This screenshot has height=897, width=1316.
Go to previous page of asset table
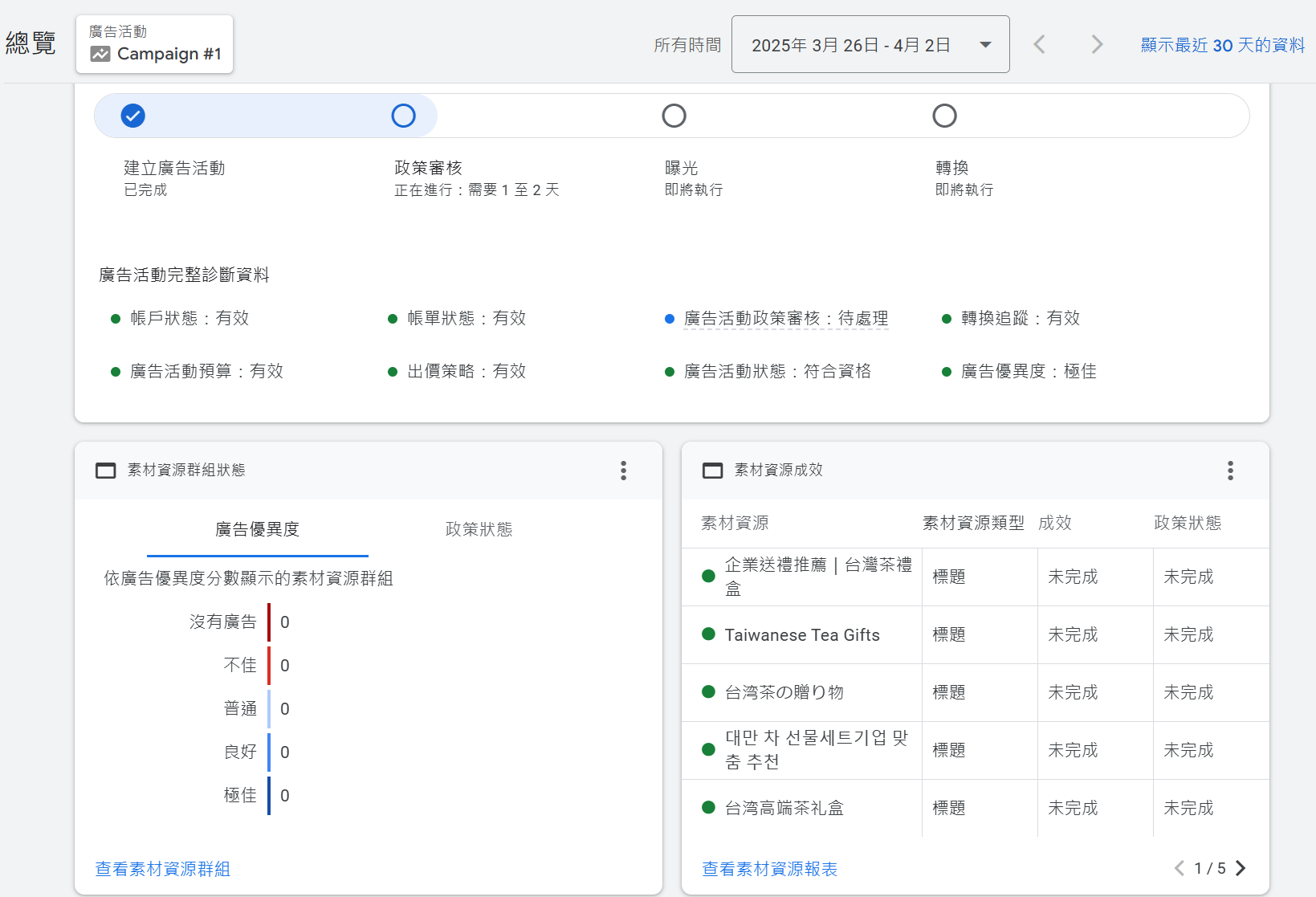1180,868
